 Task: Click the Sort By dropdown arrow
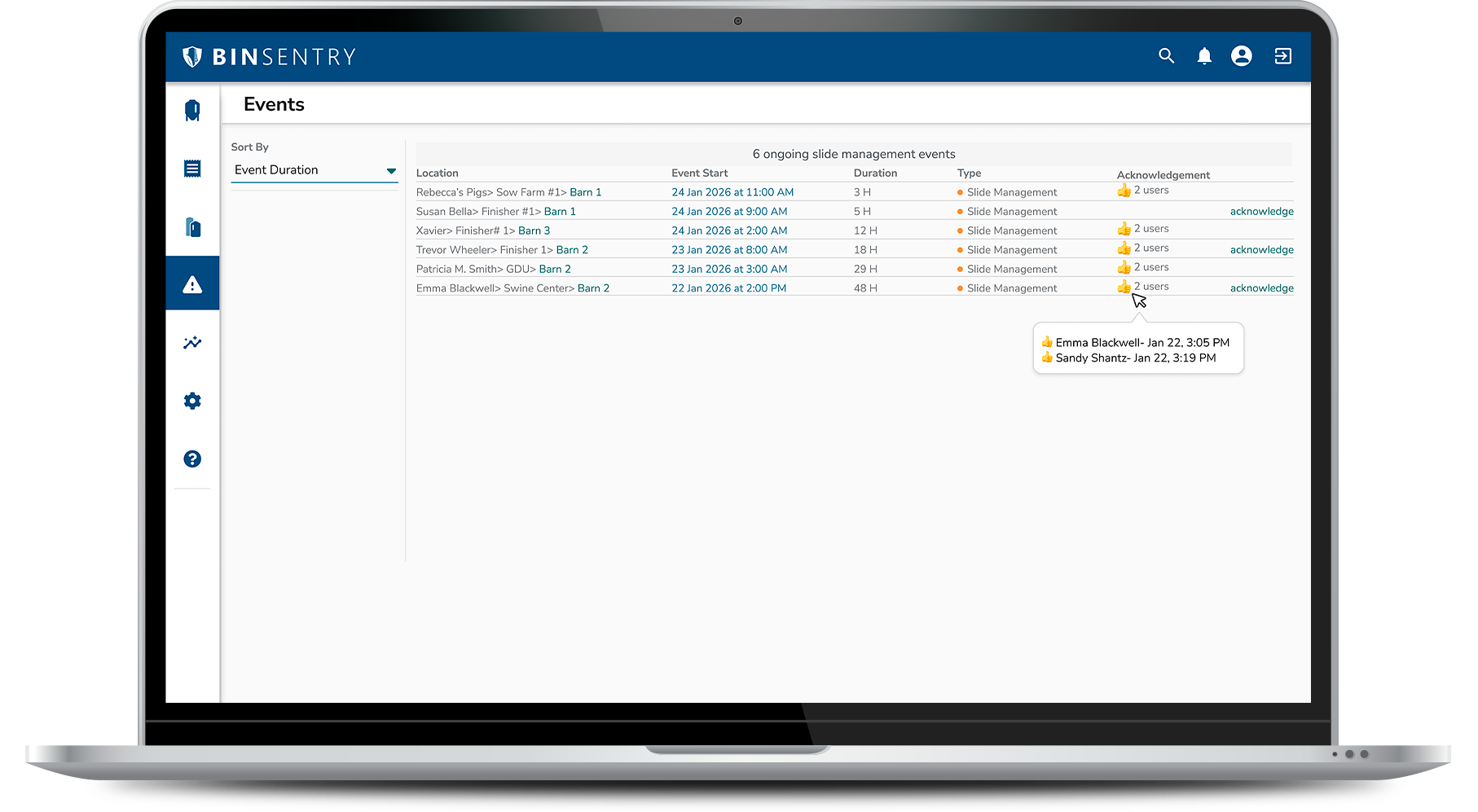[x=391, y=171]
